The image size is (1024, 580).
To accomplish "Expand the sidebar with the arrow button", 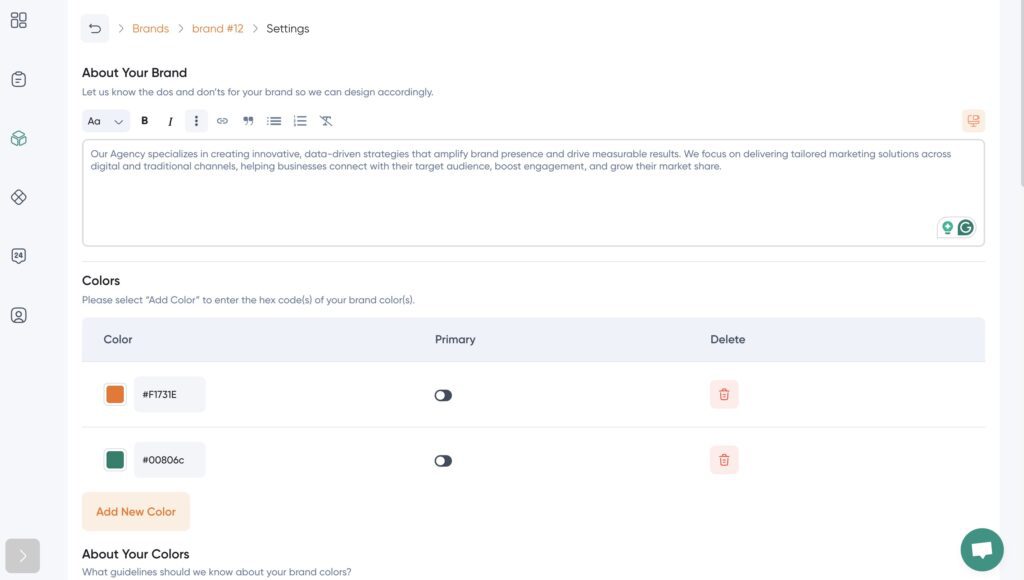I will [22, 556].
